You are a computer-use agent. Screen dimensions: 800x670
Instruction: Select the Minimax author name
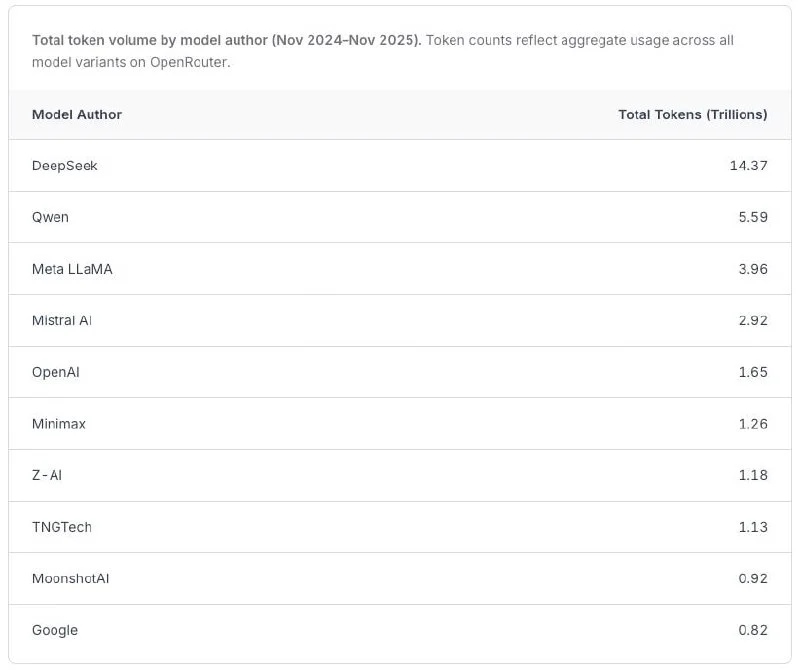[59, 424]
